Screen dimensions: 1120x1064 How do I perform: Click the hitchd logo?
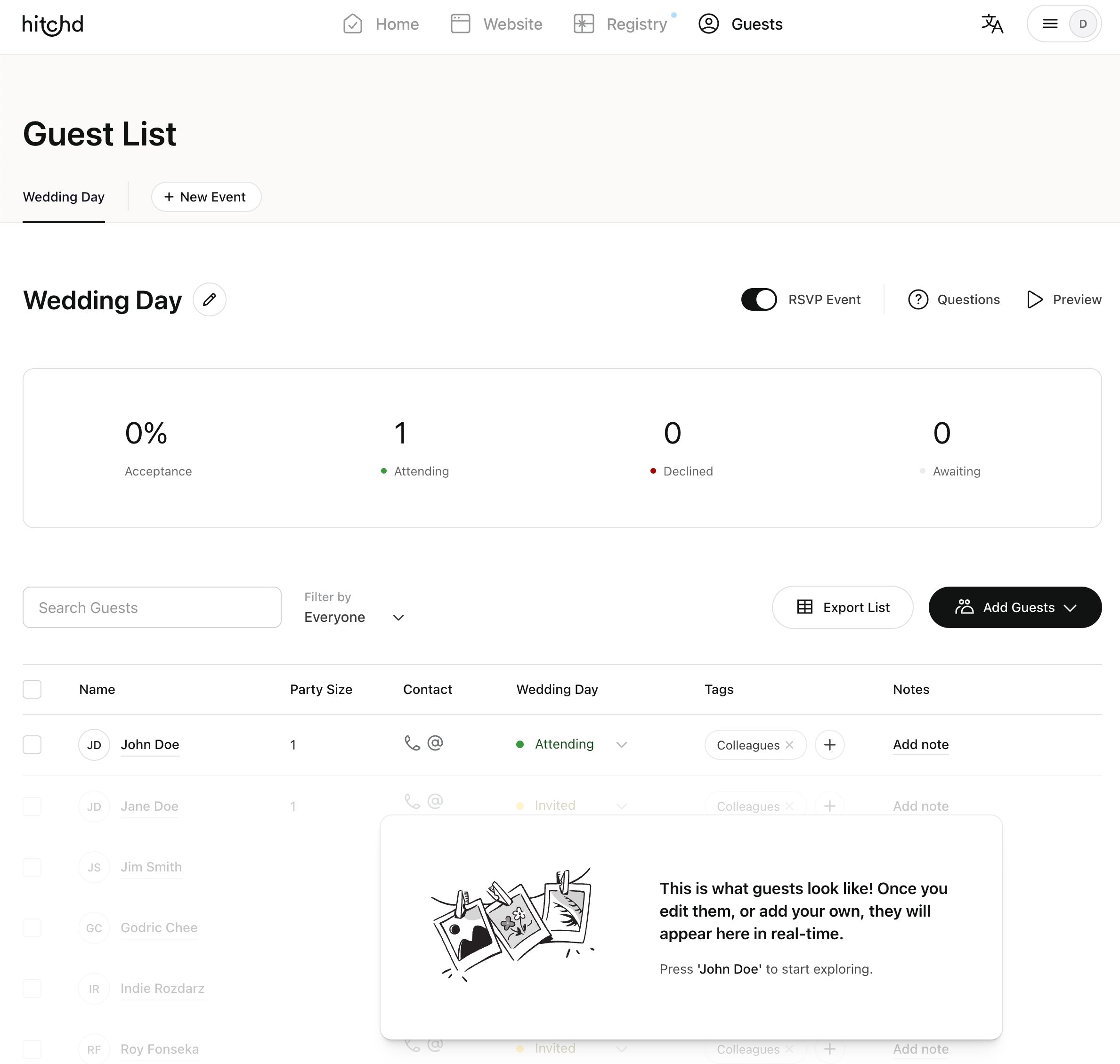(52, 24)
